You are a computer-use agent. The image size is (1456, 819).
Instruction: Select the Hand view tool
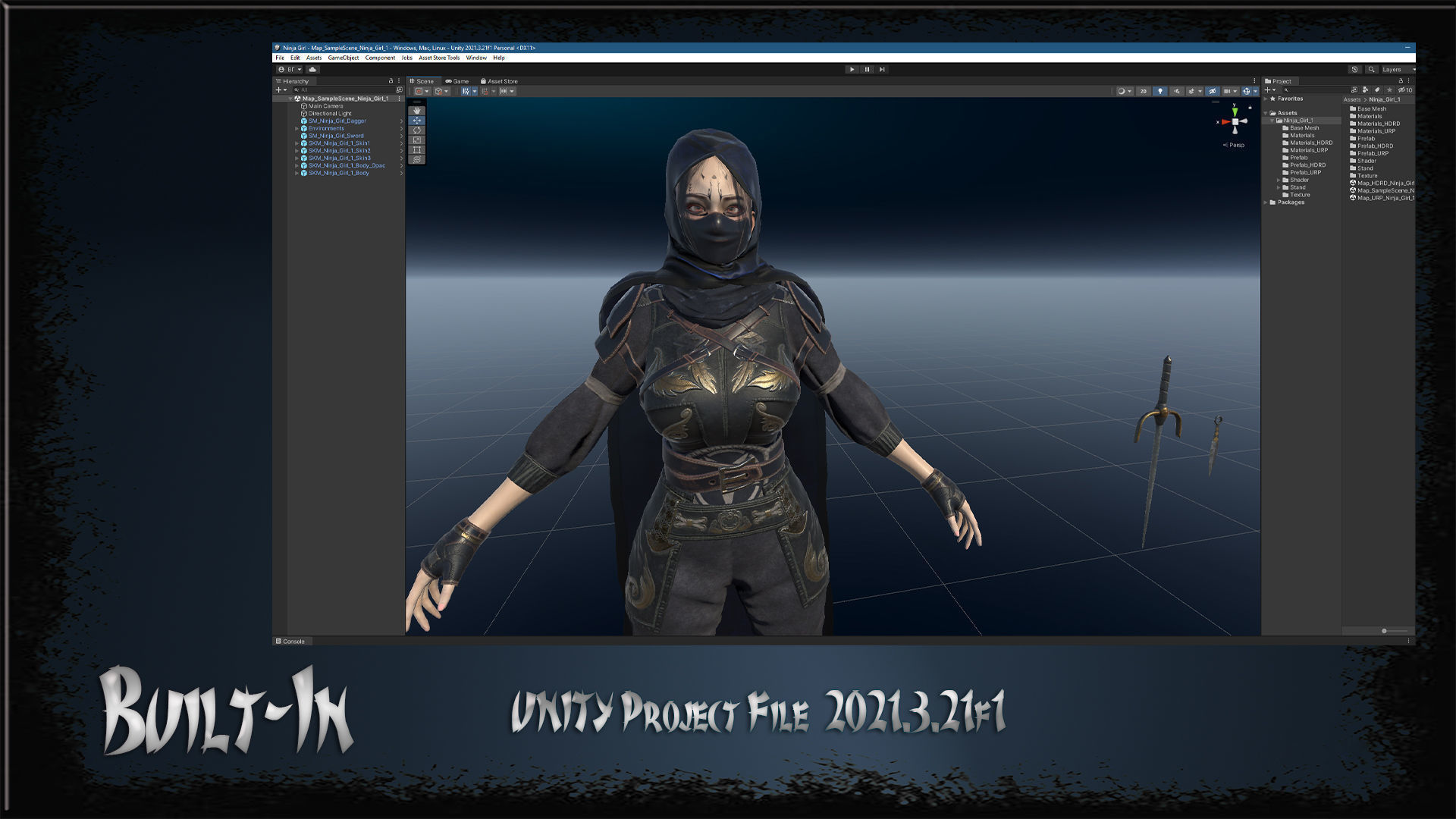click(416, 111)
